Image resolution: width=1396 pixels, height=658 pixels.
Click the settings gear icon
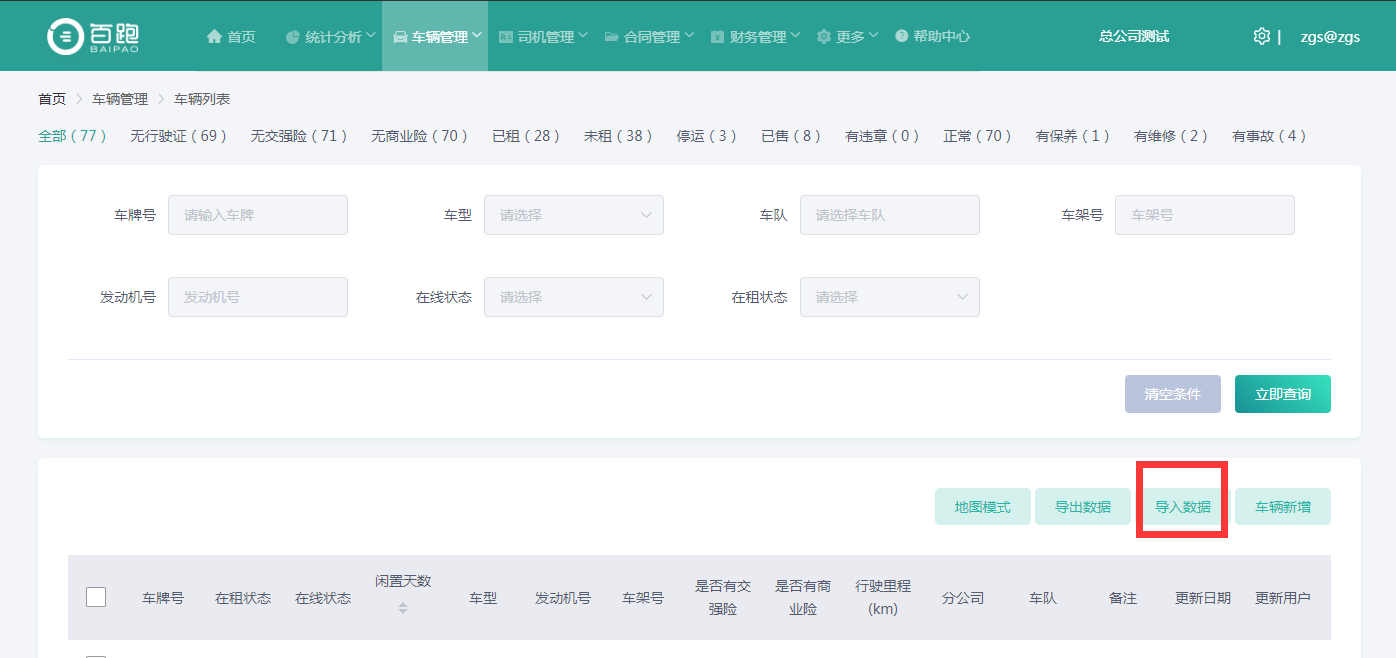pos(1261,36)
